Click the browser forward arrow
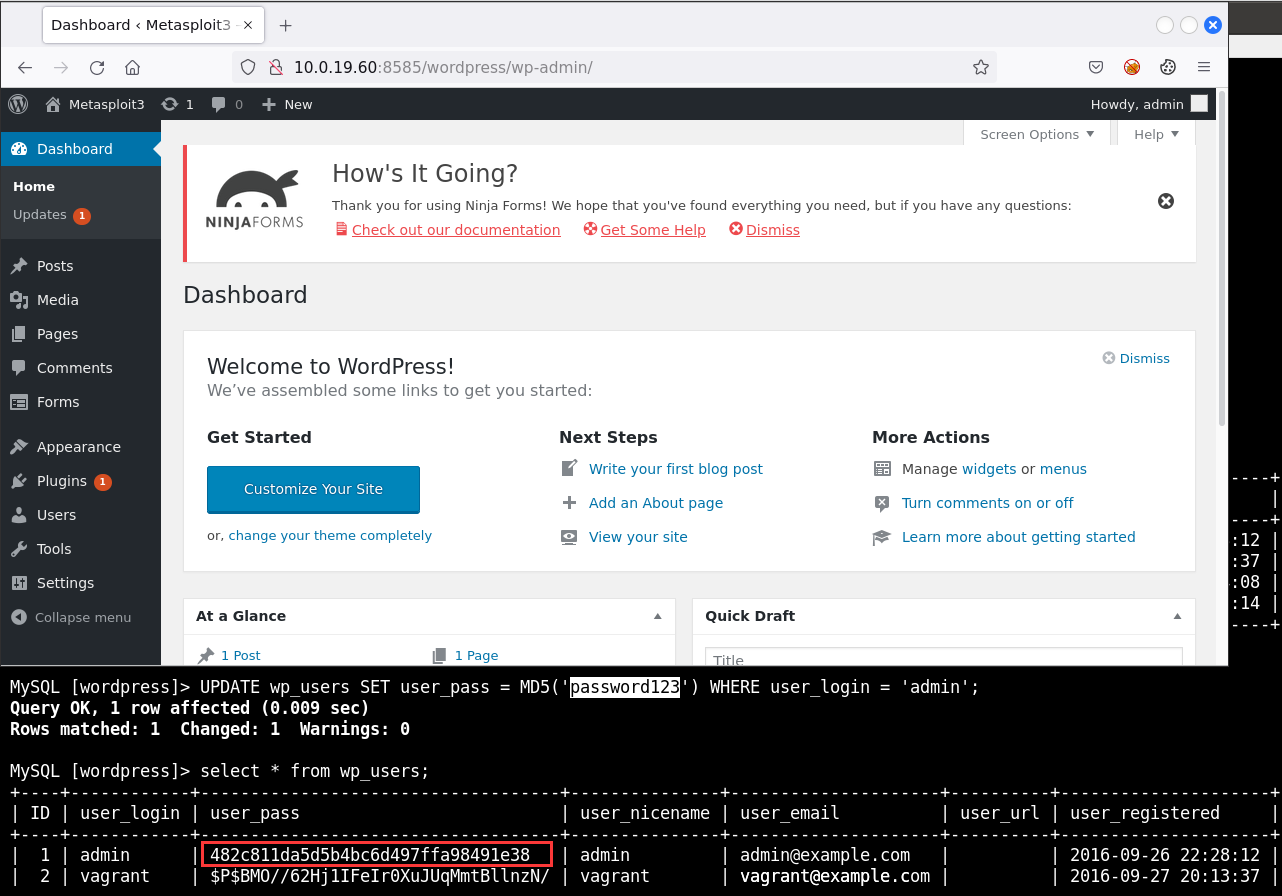This screenshot has width=1282, height=896. (x=61, y=67)
